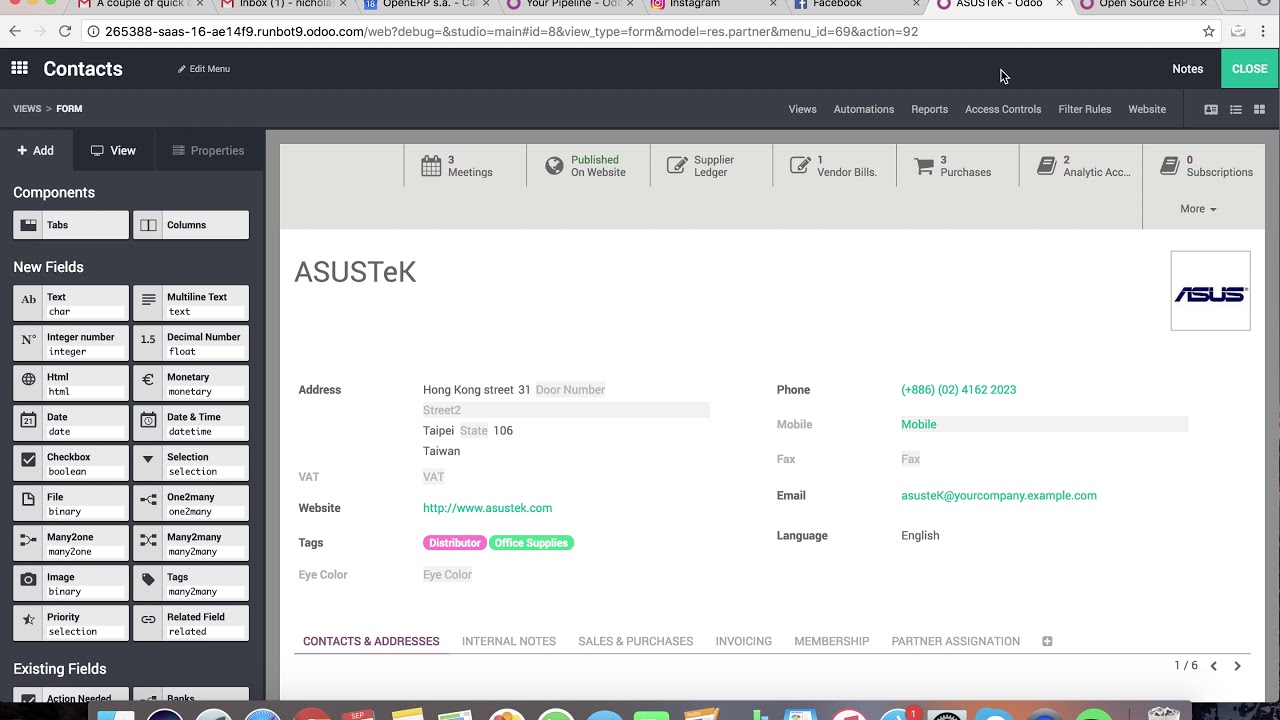Expand the More dropdown in button box
The image size is (1280, 720).
[x=1198, y=209]
